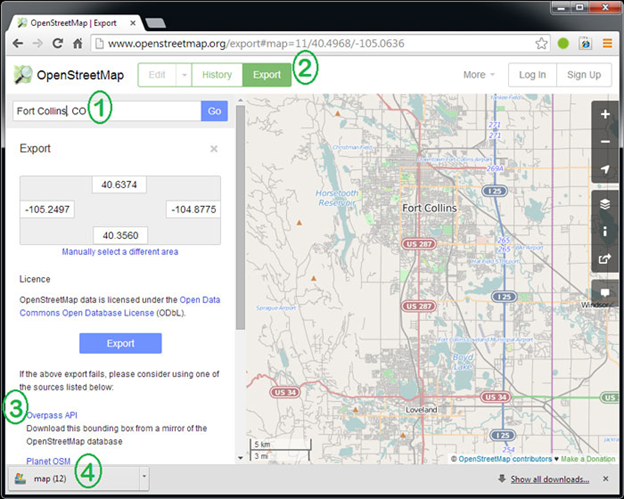Click the east longitude field -104.8775
624x499 pixels.
[193, 209]
